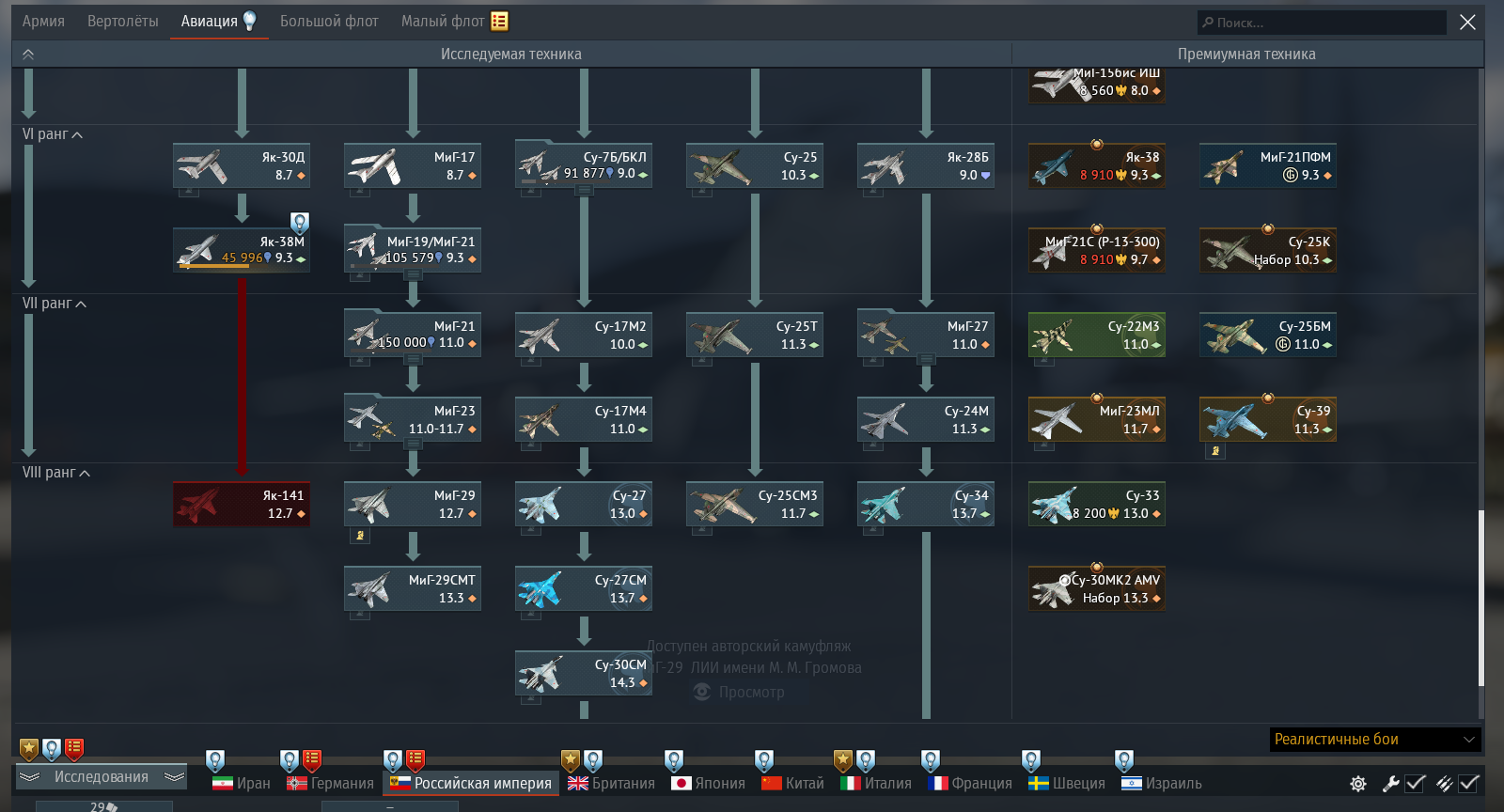Click the Japan flag icon
Viewport: 1504px width, 812px height.
click(681, 783)
